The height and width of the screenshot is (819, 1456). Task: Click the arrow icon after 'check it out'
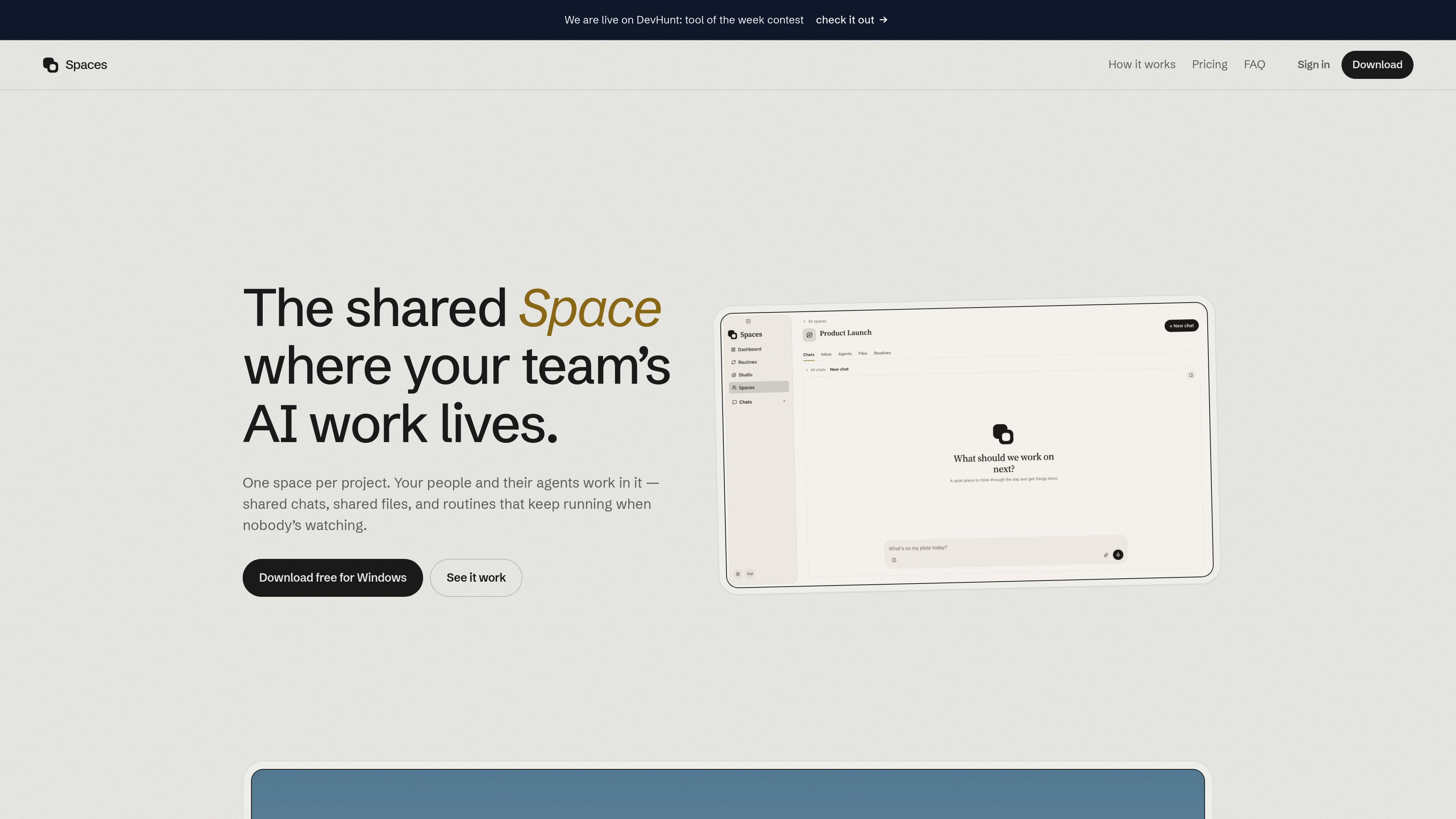point(883,20)
